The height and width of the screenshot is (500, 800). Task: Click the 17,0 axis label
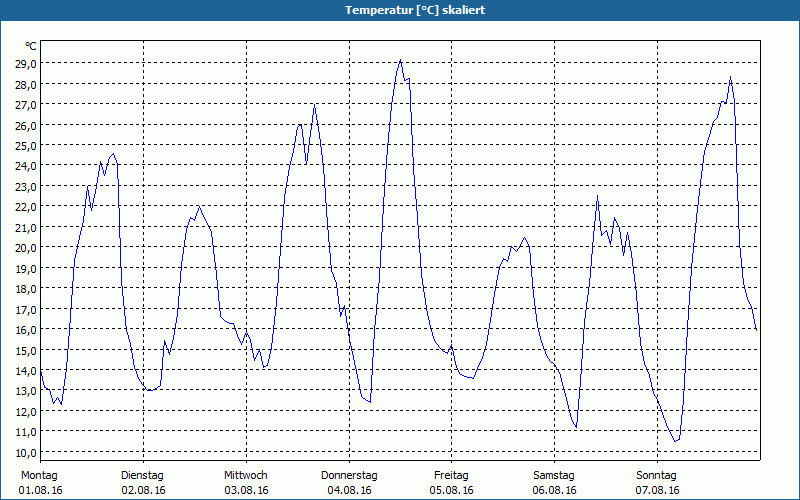coord(26,309)
